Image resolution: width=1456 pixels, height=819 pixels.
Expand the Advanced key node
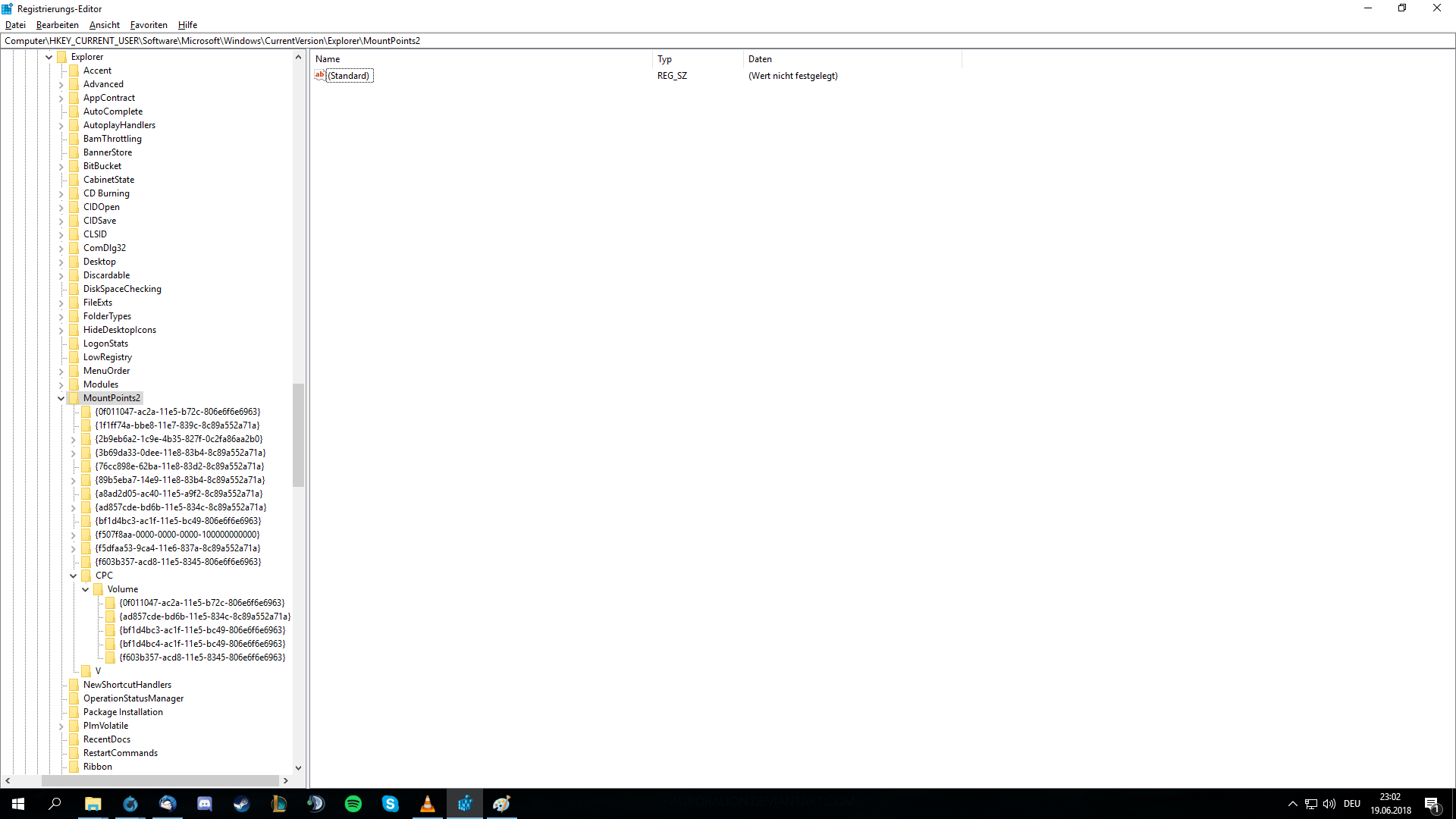(61, 85)
